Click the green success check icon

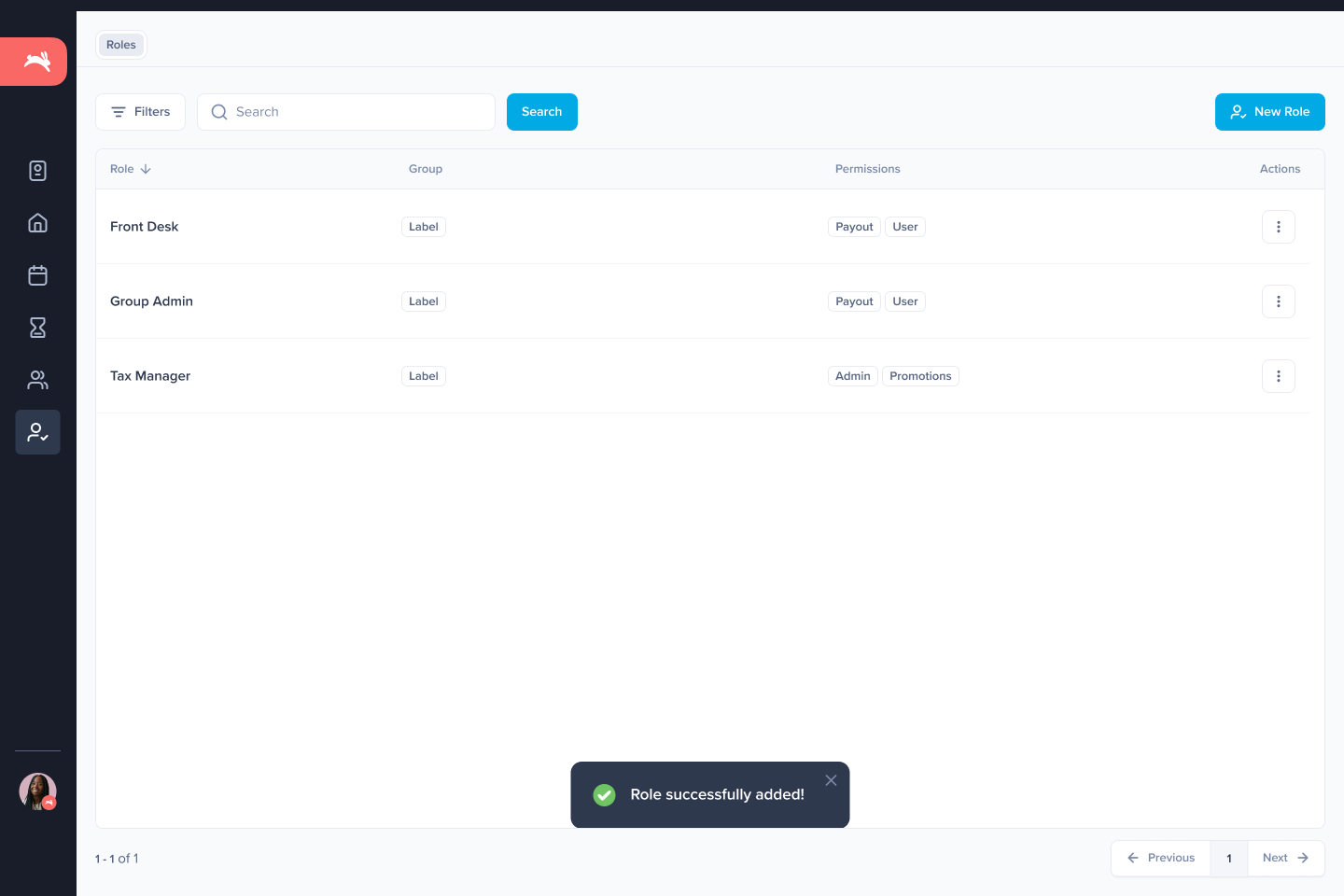(605, 795)
